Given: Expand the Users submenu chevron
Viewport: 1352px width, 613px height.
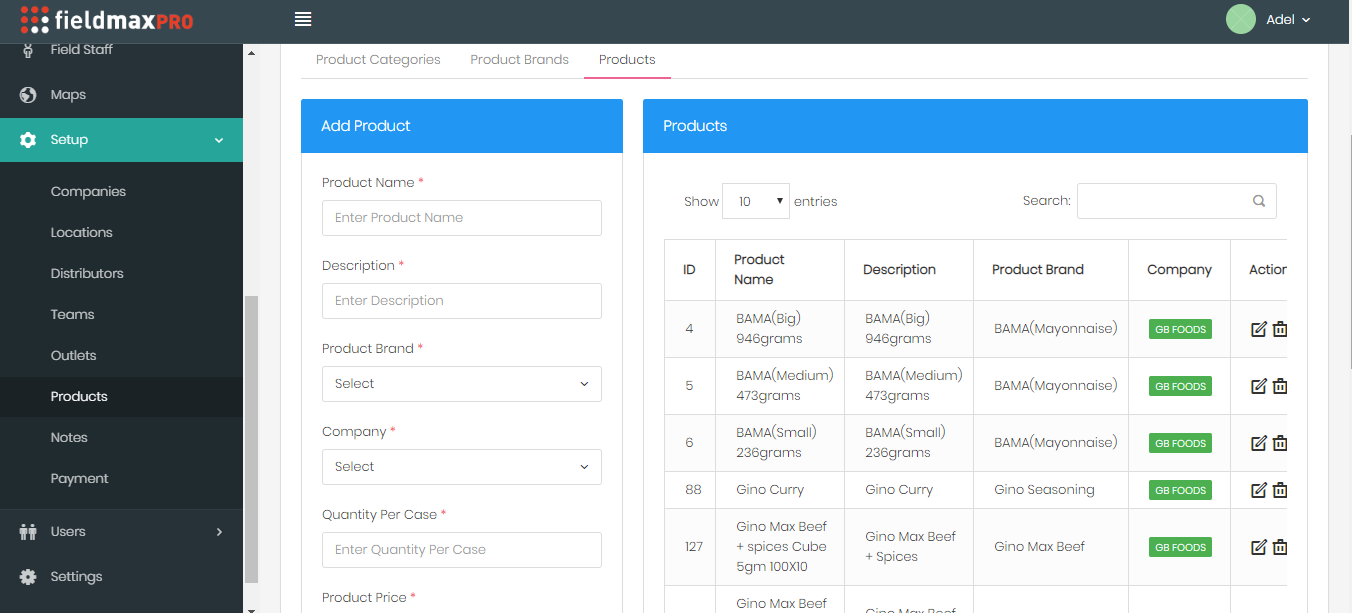Looking at the screenshot, I should pyautogui.click(x=219, y=532).
